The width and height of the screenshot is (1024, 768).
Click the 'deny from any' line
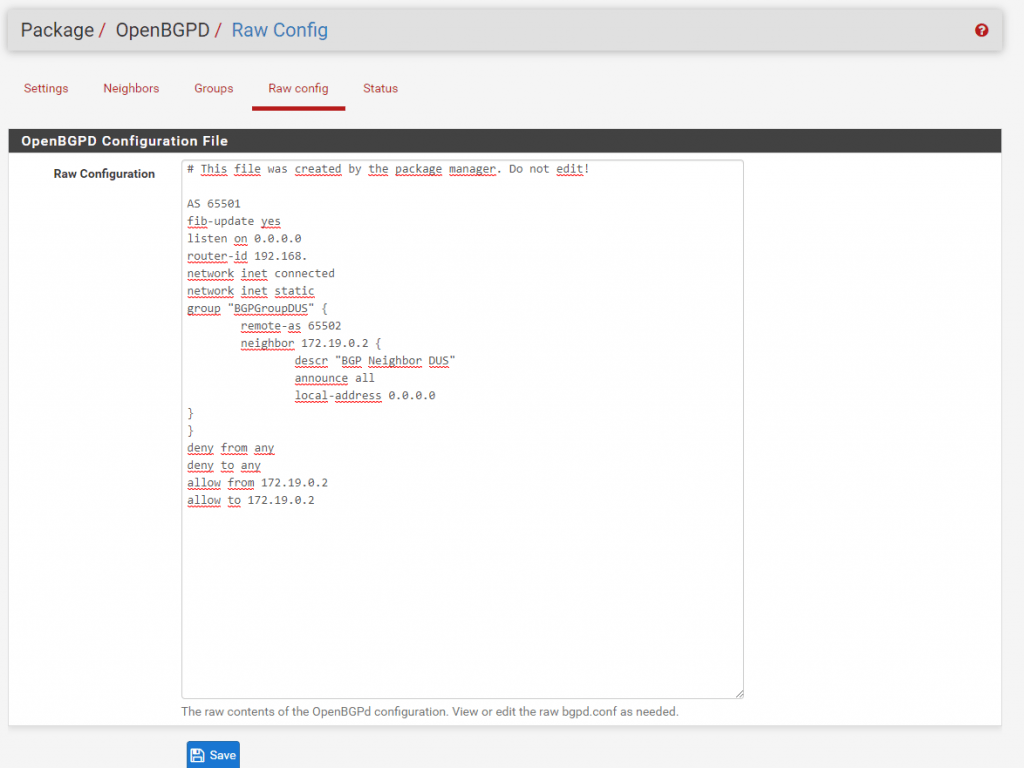pos(231,448)
